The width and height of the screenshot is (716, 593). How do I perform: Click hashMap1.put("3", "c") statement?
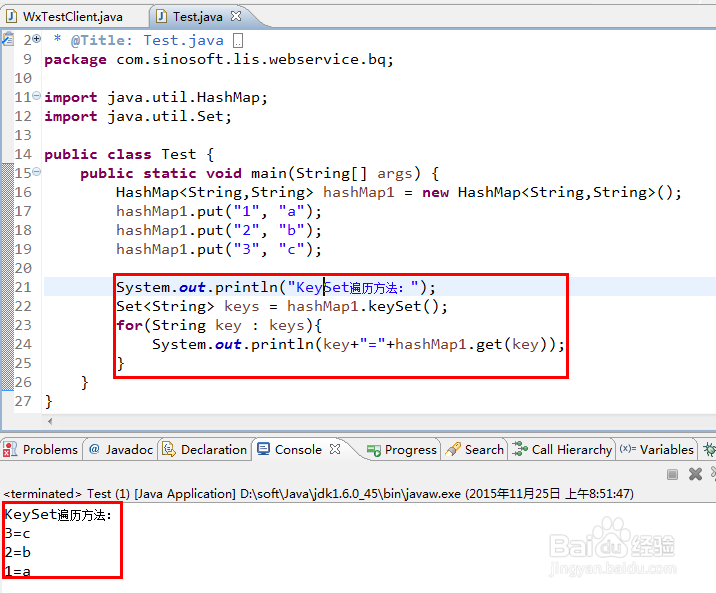pos(219,249)
